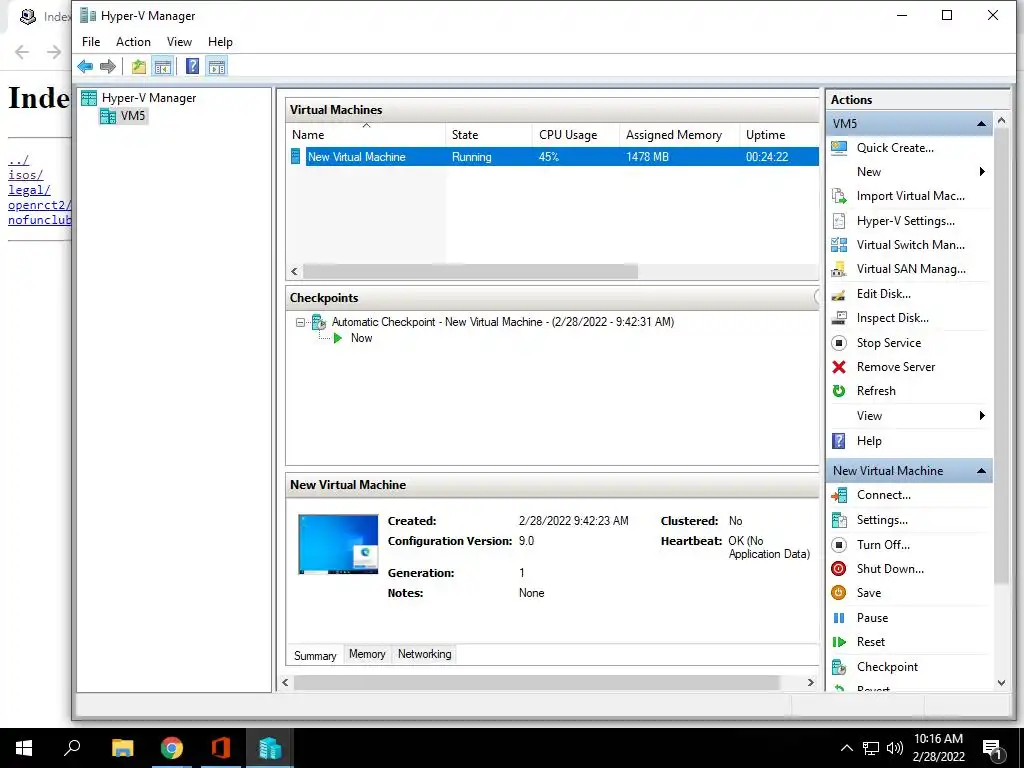This screenshot has height=768, width=1024.
Task: Sort by State column header
Action: coord(488,135)
